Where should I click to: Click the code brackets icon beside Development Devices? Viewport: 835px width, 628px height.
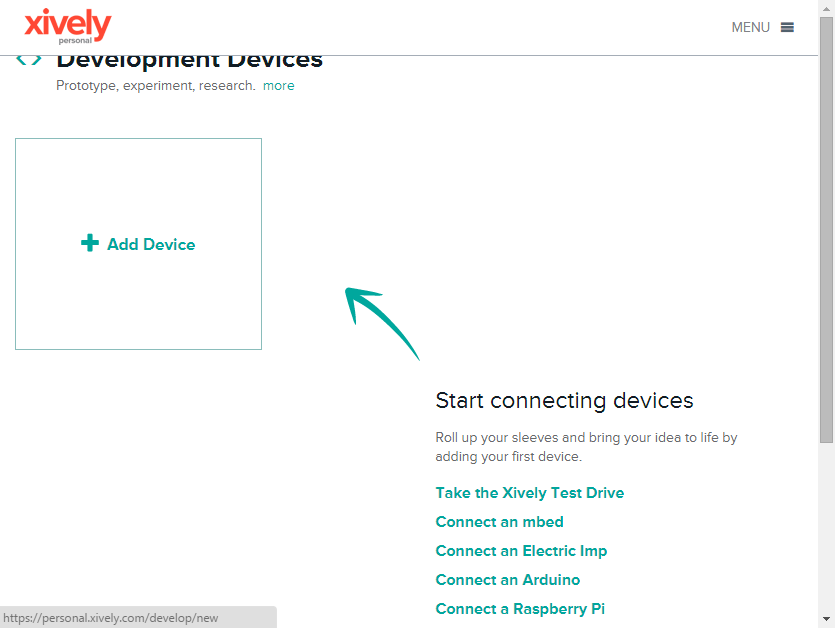tap(29, 60)
